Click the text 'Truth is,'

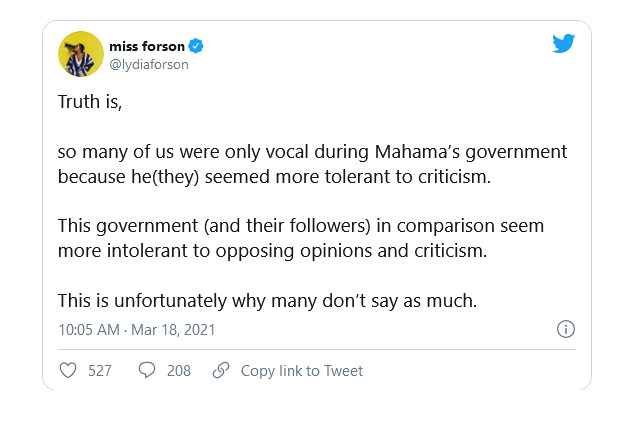[90, 101]
